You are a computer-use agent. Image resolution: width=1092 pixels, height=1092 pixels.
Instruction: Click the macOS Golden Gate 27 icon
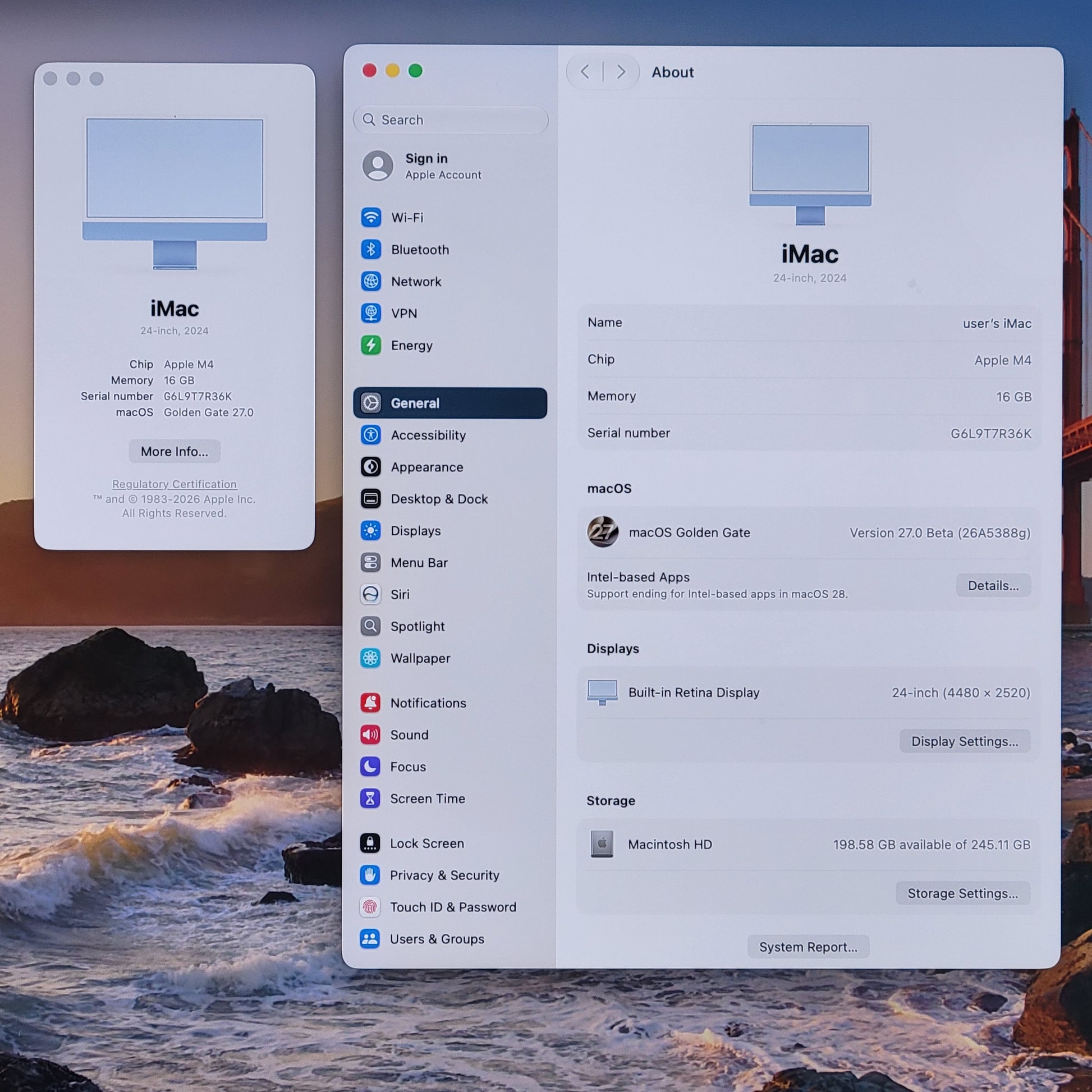click(x=603, y=532)
